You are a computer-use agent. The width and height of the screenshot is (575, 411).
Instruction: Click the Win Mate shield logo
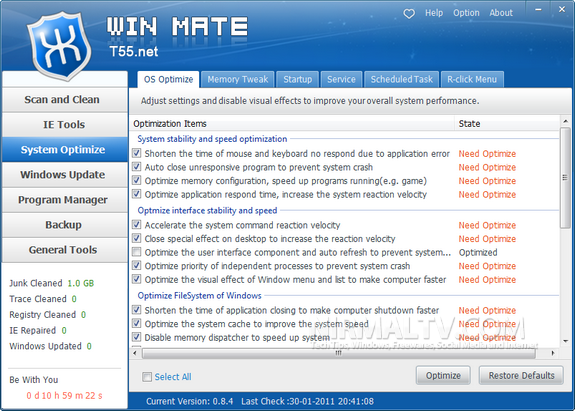tap(59, 45)
